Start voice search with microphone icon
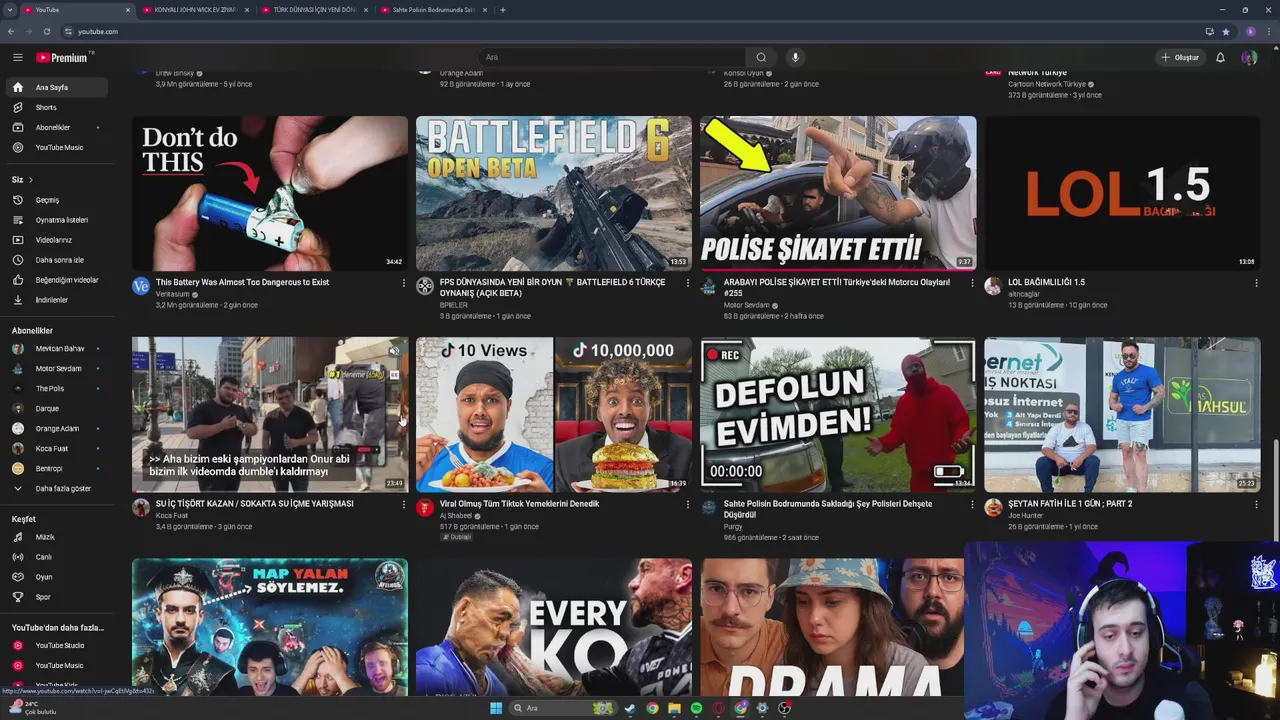1280x720 pixels. [x=795, y=57]
